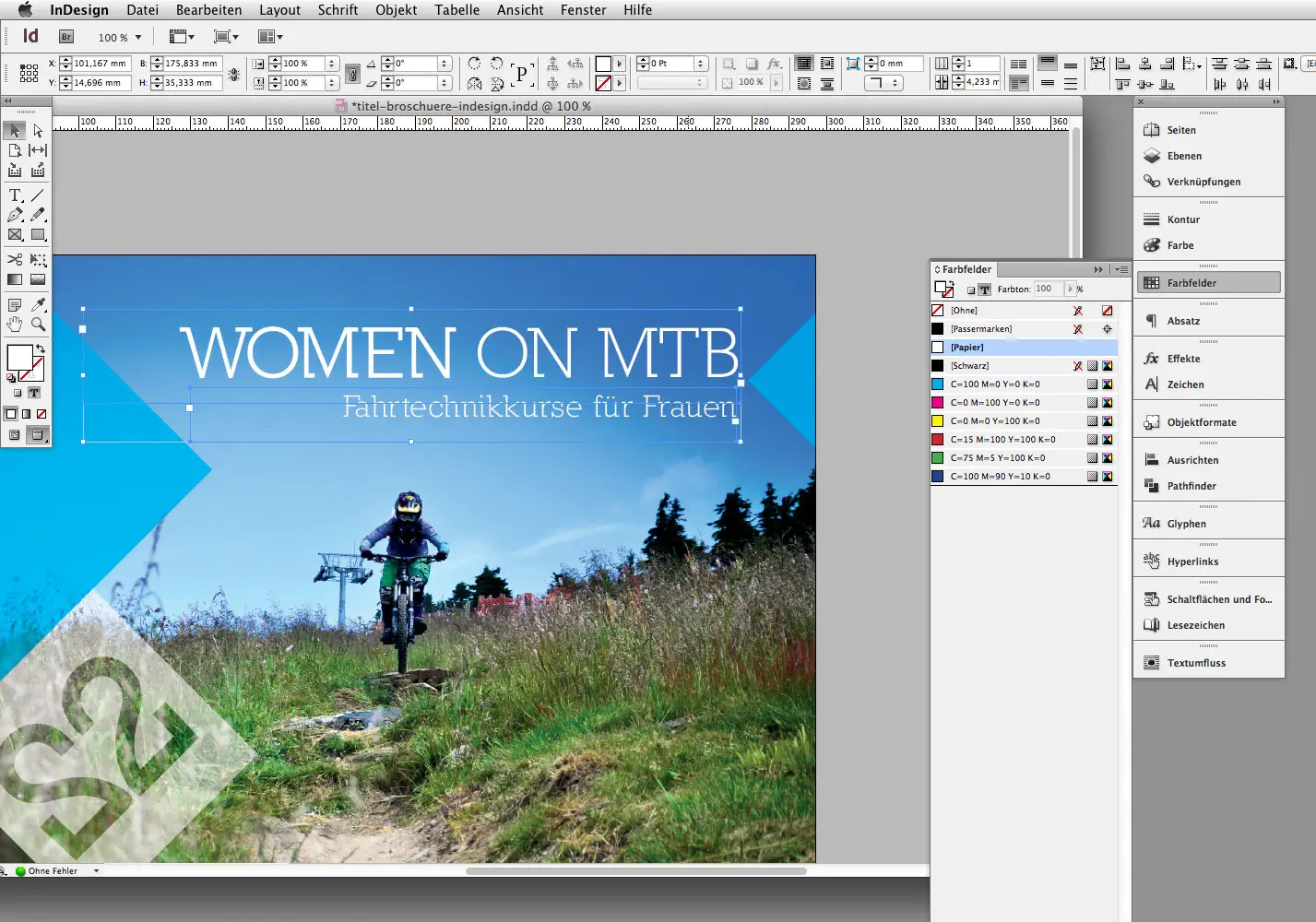
Task: Open the Fenster menu
Action: coord(583,10)
